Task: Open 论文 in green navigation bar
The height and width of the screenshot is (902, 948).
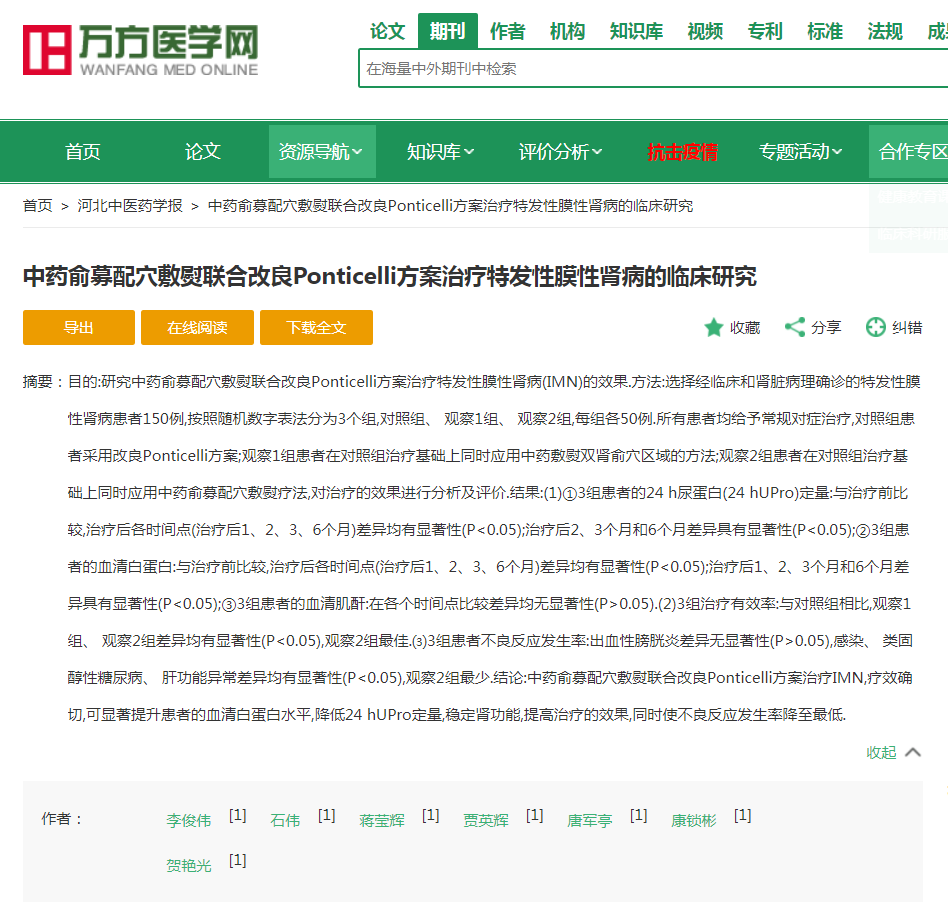Action: 203,152
